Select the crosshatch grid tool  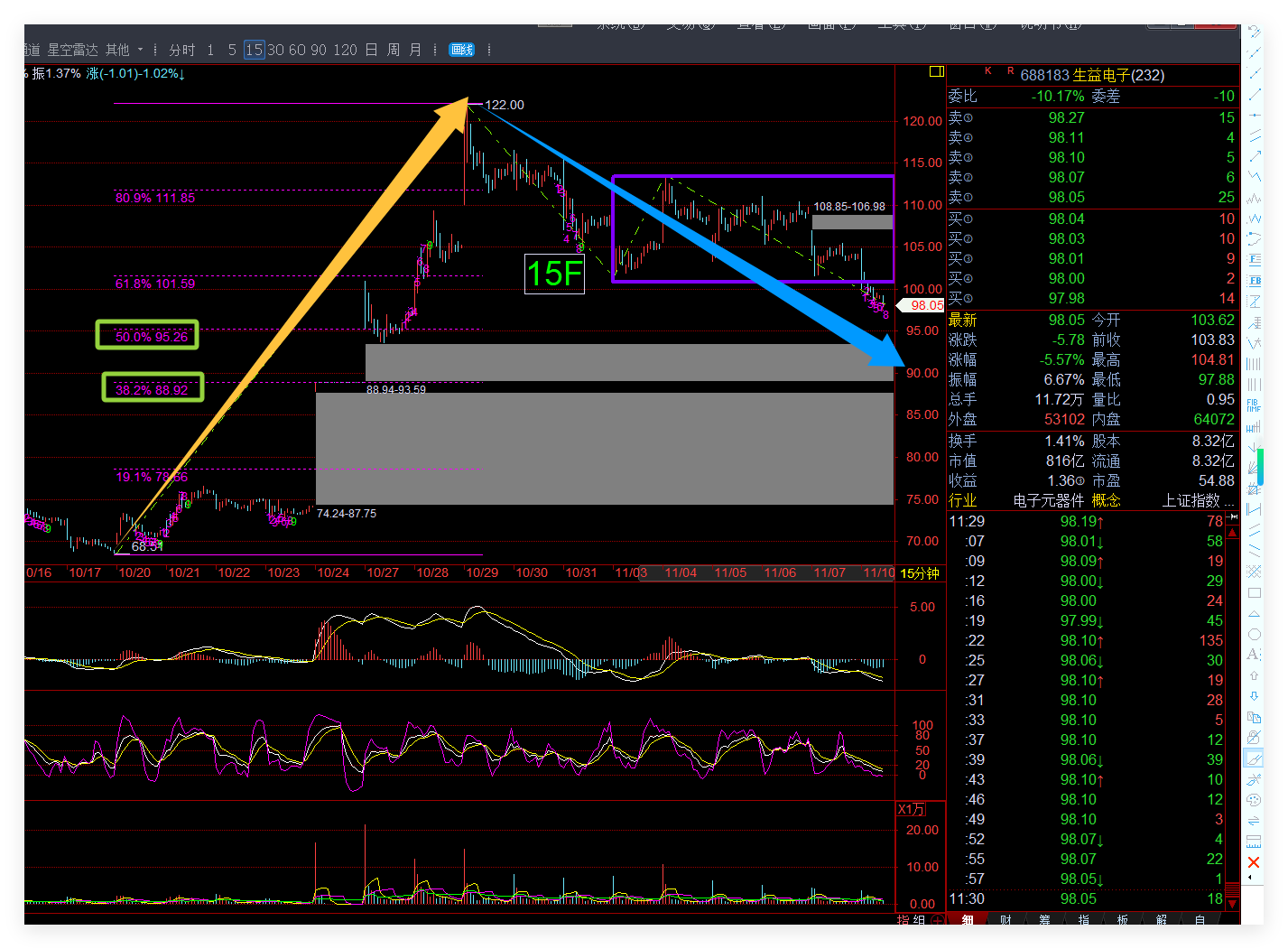[x=1254, y=572]
